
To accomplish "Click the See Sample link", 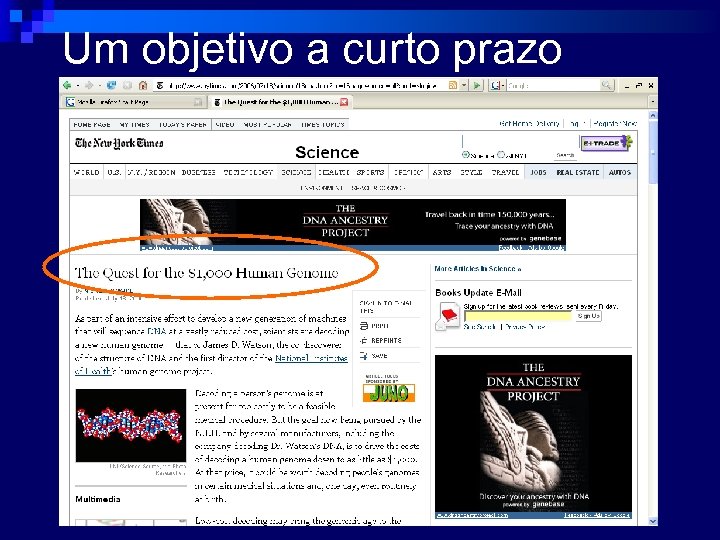I will click(x=480, y=327).
